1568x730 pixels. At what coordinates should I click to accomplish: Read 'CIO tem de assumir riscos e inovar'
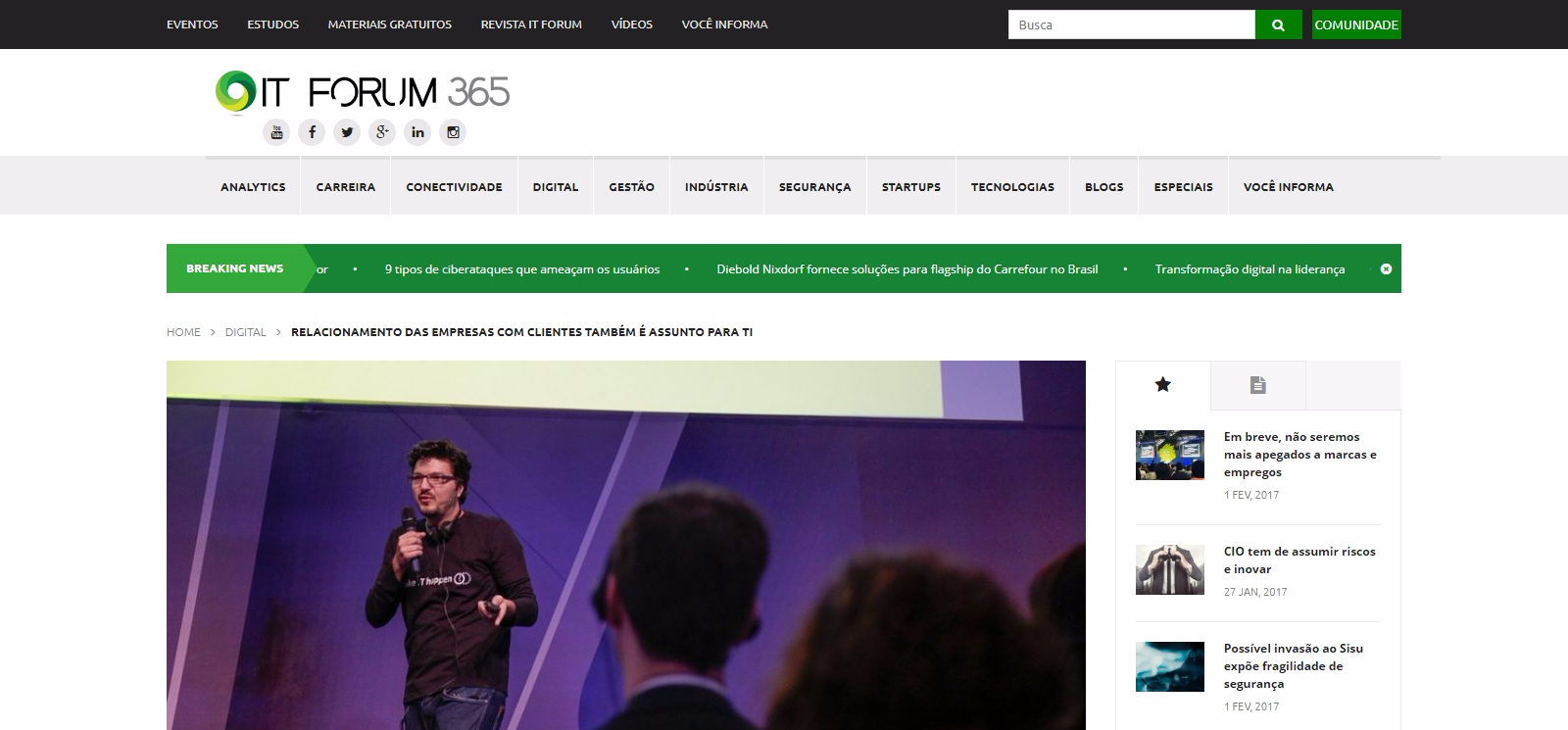1299,560
